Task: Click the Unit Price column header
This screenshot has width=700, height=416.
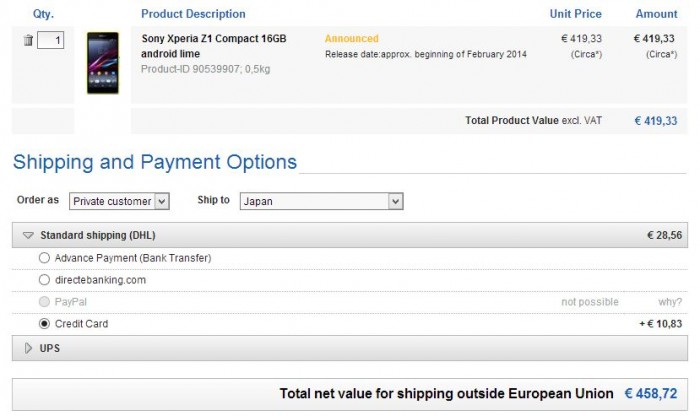Action: point(575,14)
